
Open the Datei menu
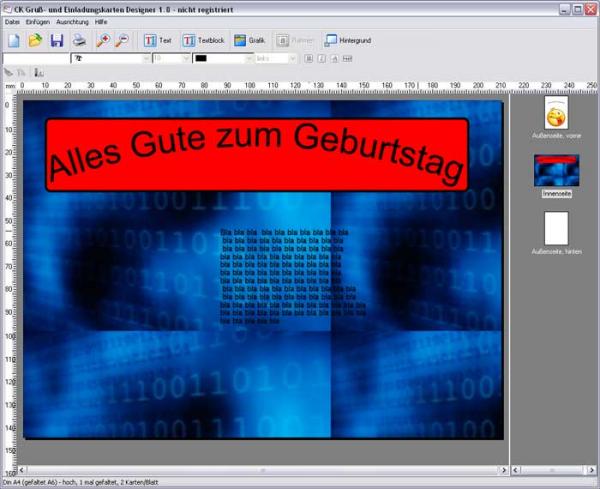click(12, 21)
